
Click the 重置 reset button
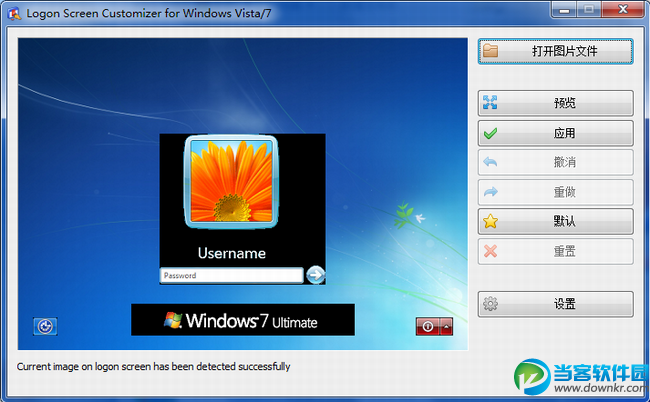(x=555, y=251)
